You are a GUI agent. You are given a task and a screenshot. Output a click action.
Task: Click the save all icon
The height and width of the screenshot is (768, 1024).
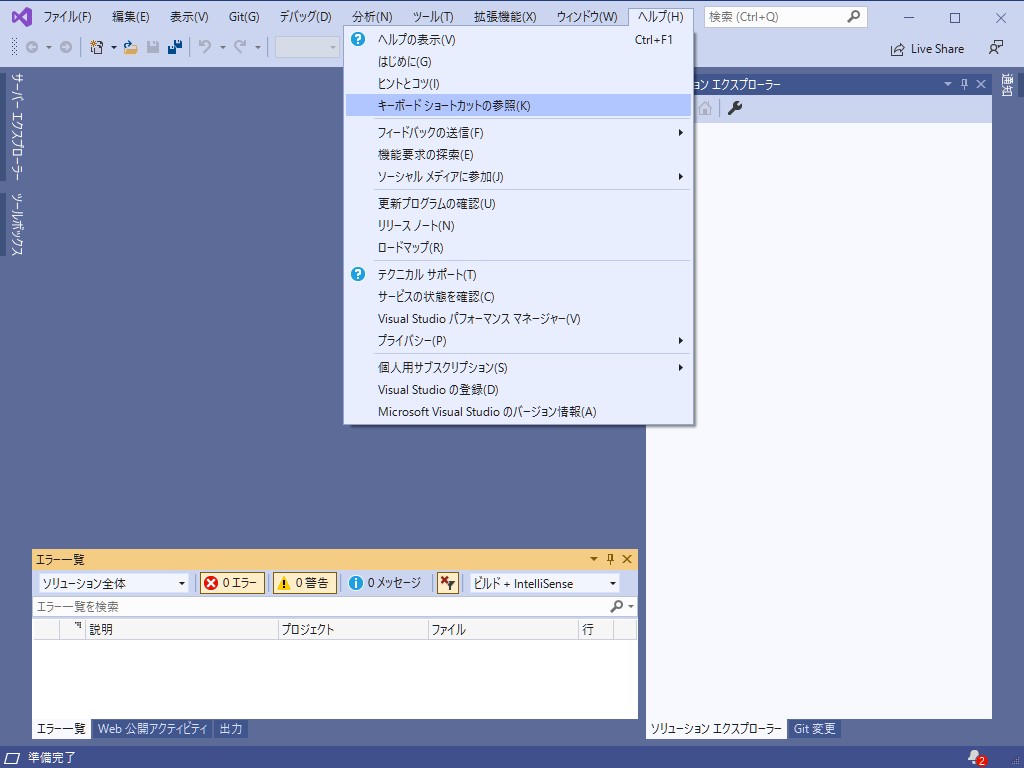(x=174, y=47)
